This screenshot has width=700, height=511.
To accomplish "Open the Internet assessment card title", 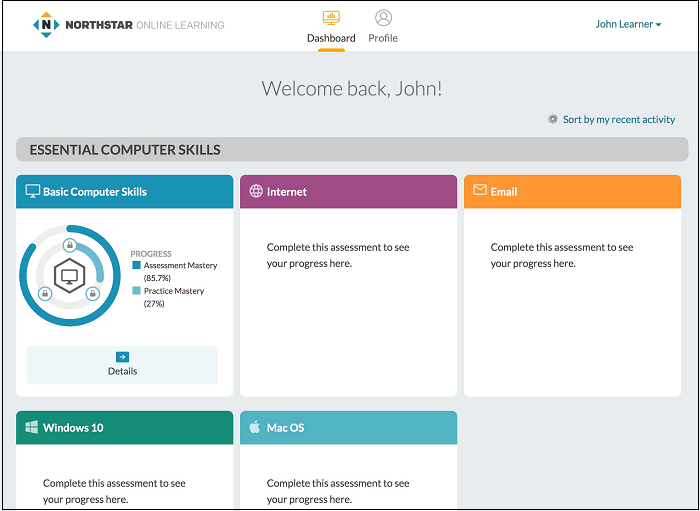I will coord(287,192).
